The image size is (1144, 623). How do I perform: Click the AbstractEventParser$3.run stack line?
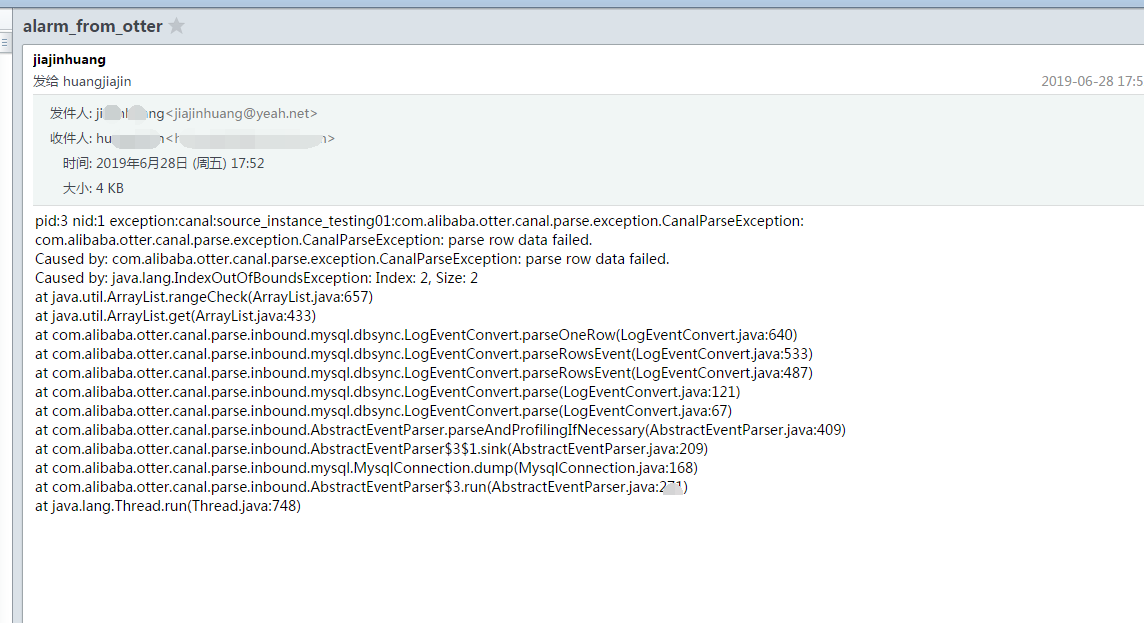coord(362,487)
